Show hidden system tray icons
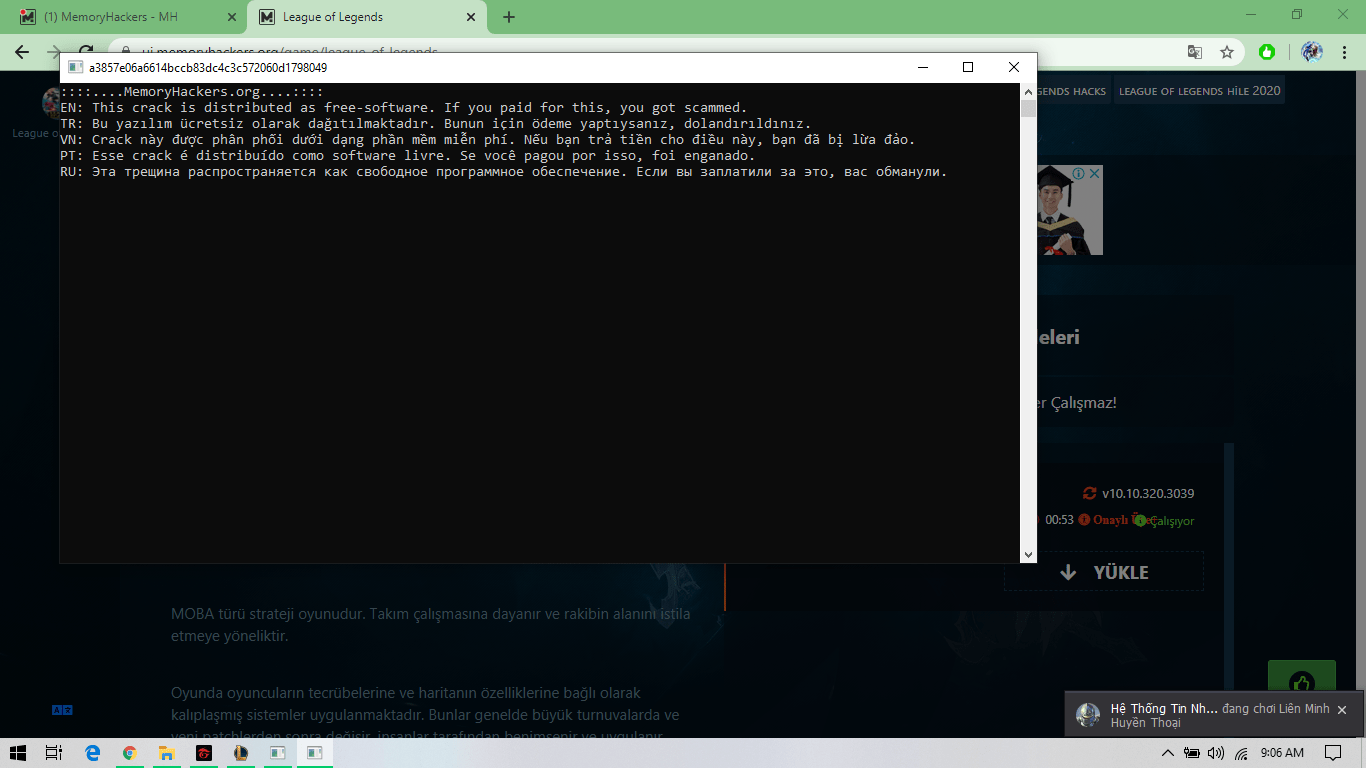Image resolution: width=1366 pixels, height=768 pixels. point(1167,753)
